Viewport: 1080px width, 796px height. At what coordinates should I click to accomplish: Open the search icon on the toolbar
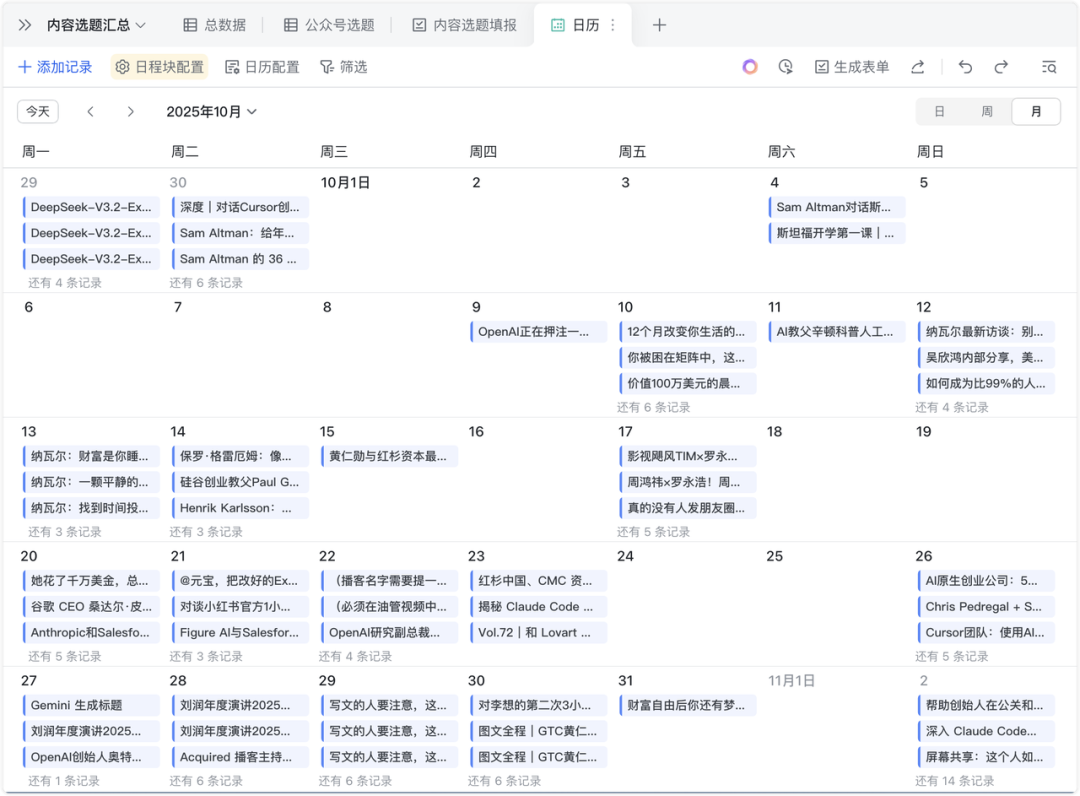point(1048,66)
